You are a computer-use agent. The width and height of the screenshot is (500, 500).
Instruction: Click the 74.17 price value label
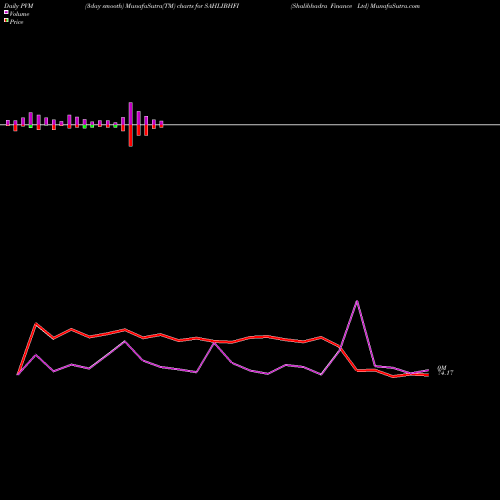point(445,373)
